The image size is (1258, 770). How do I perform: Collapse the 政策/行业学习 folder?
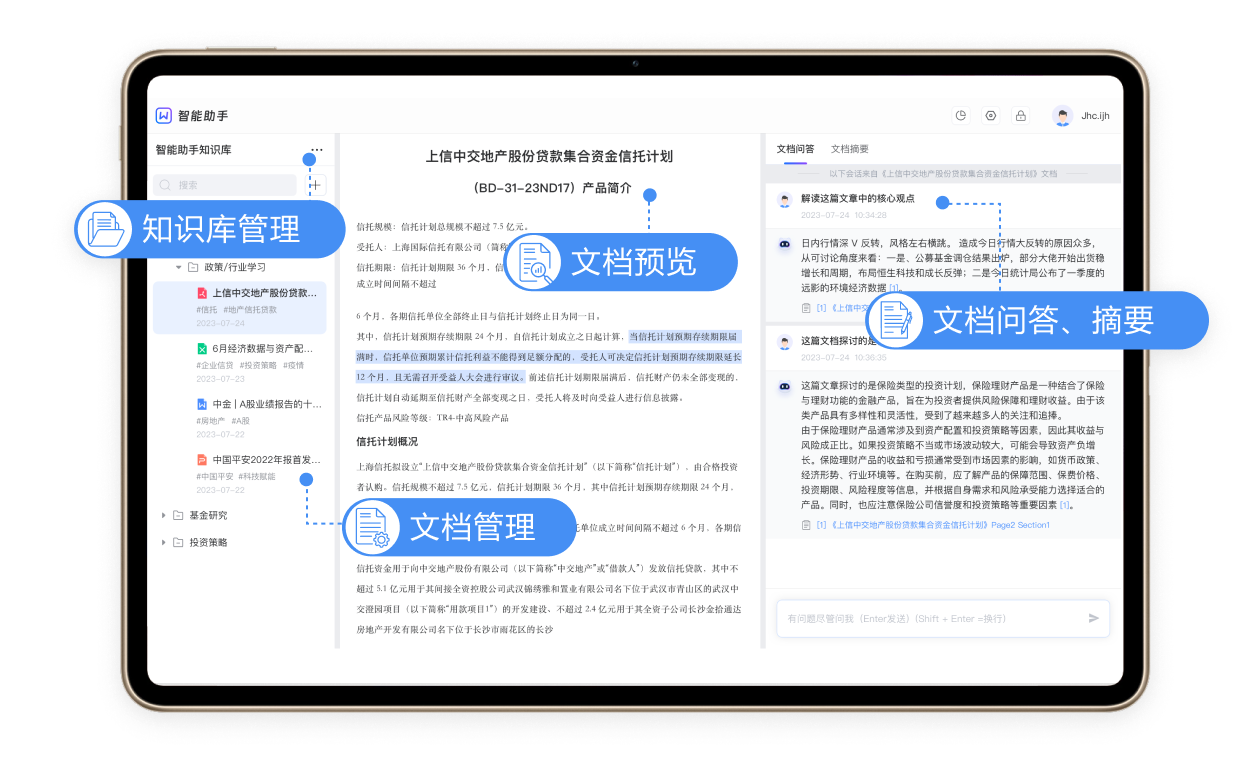click(x=179, y=267)
